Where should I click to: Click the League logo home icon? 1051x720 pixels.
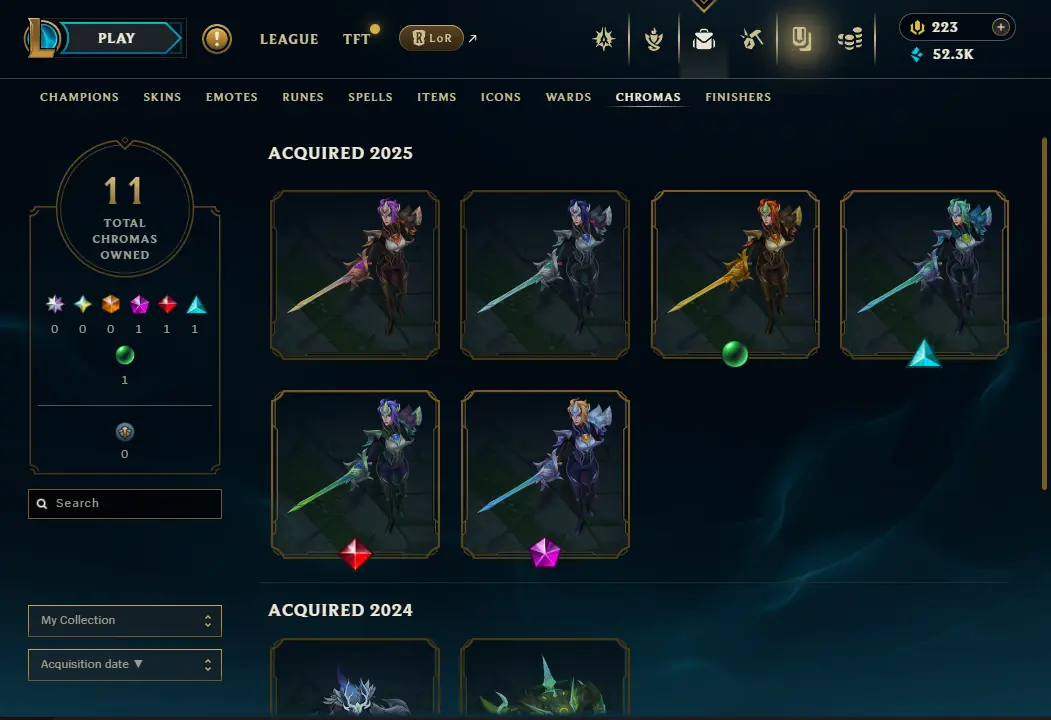pyautogui.click(x=43, y=38)
